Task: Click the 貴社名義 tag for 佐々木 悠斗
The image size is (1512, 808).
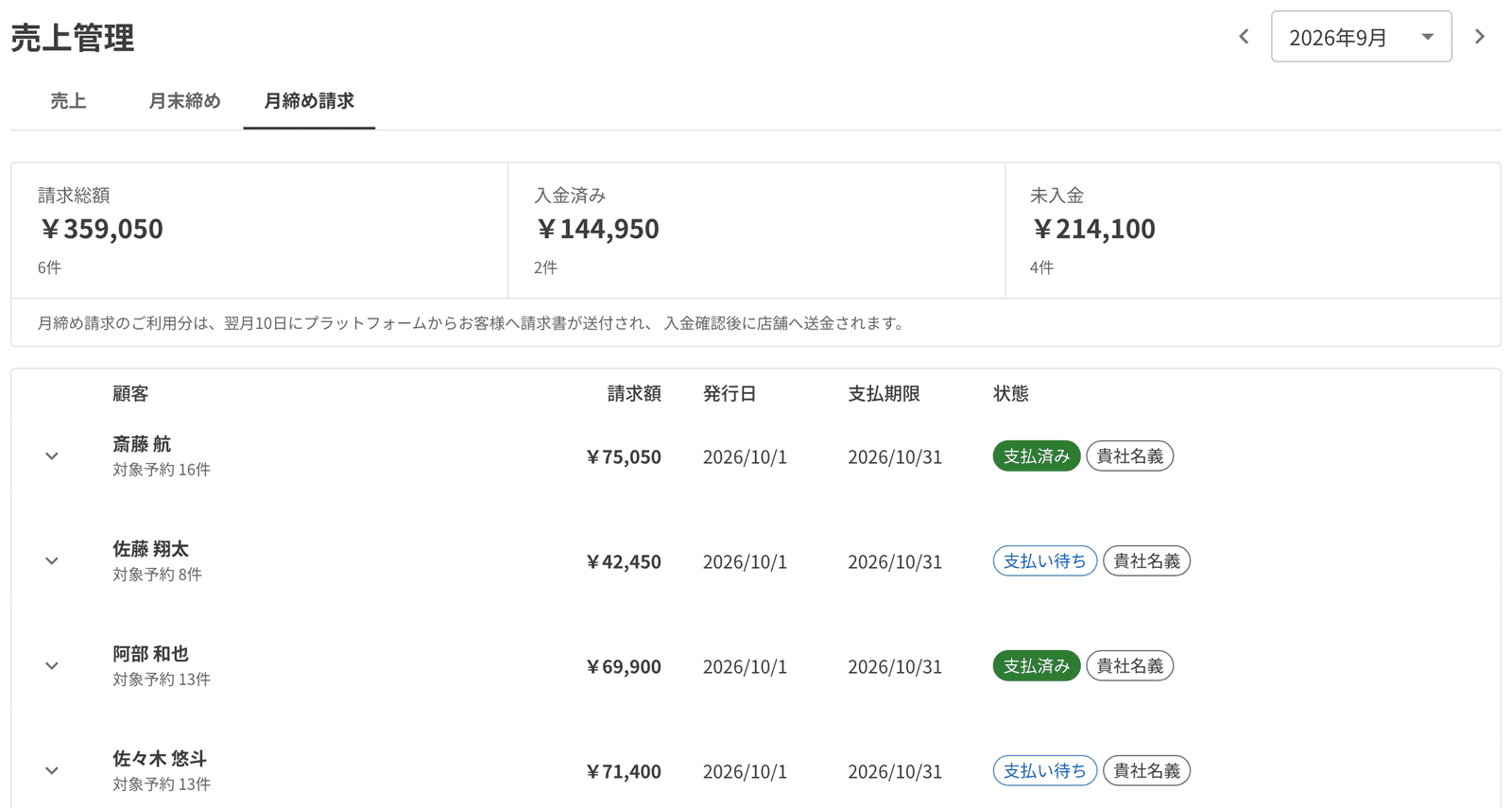Action: tap(1147, 771)
